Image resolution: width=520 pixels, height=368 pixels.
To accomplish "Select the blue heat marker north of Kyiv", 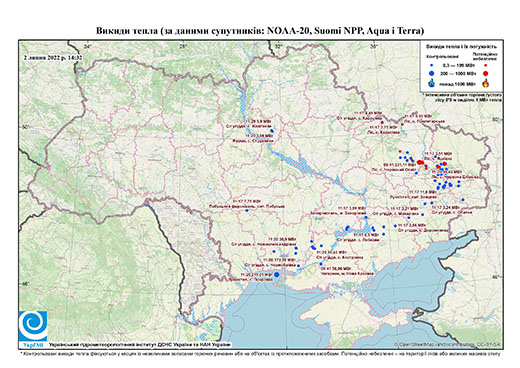I will tap(272, 131).
